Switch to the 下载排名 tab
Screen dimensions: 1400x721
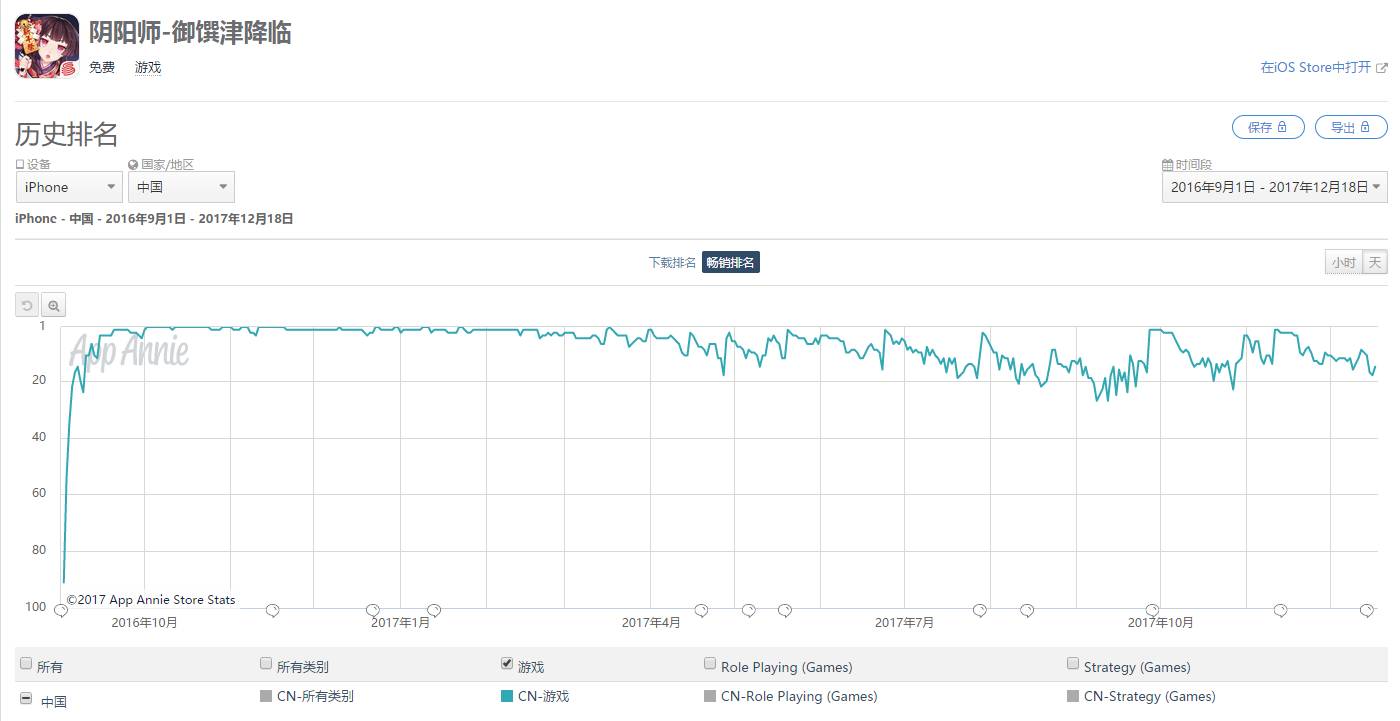672,263
